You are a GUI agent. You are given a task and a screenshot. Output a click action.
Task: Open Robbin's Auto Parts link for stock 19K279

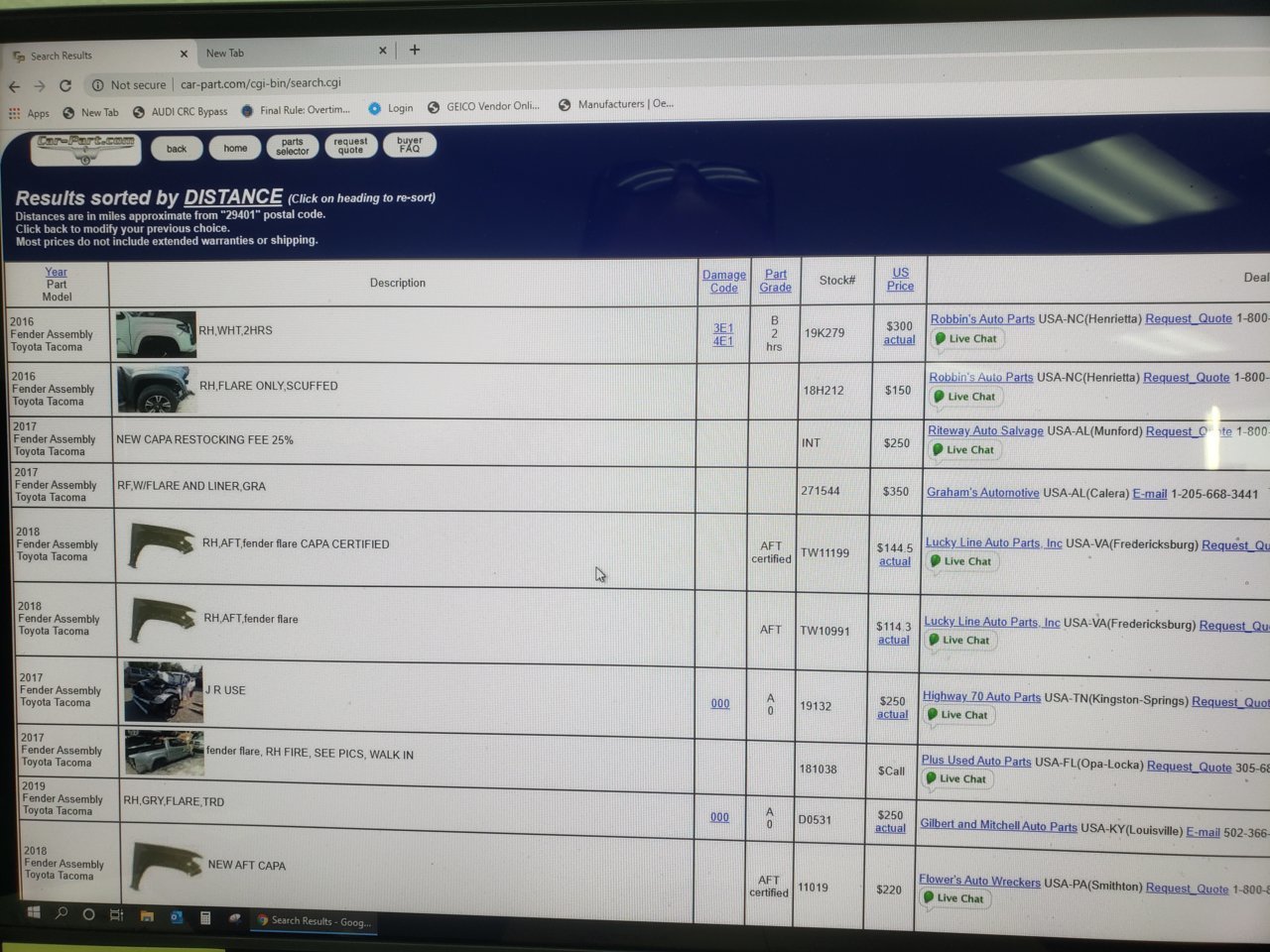point(982,319)
